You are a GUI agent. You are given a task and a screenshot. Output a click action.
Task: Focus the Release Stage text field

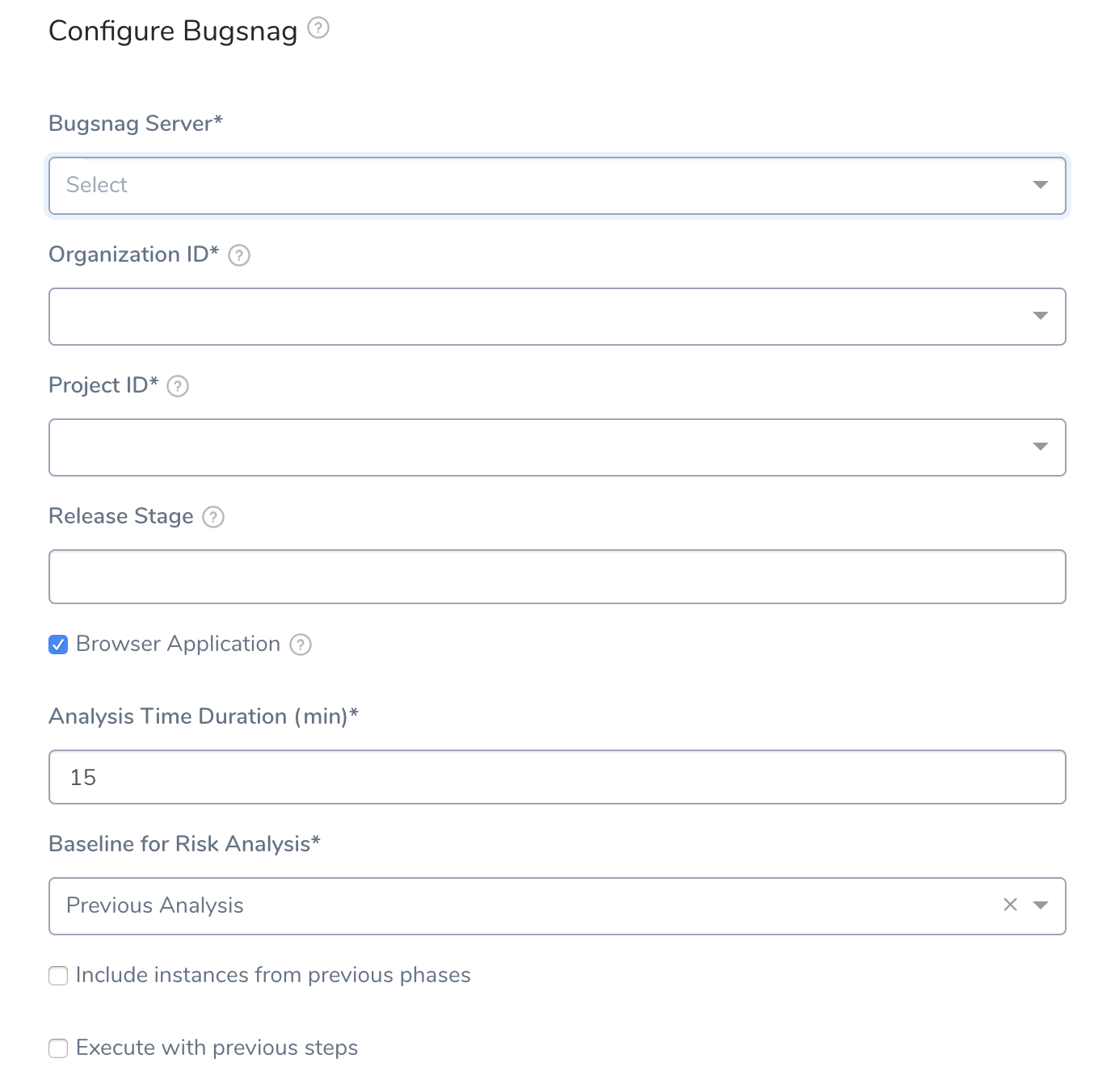(x=557, y=577)
